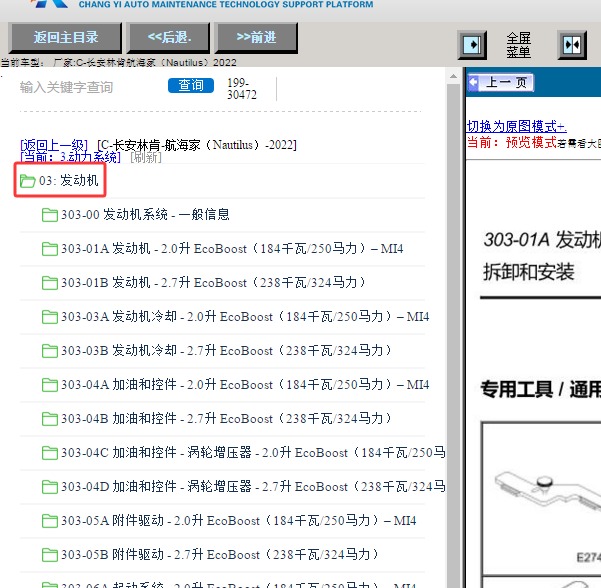Click the blue 查询 search button
Image resolution: width=601 pixels, height=588 pixels.
click(x=191, y=85)
